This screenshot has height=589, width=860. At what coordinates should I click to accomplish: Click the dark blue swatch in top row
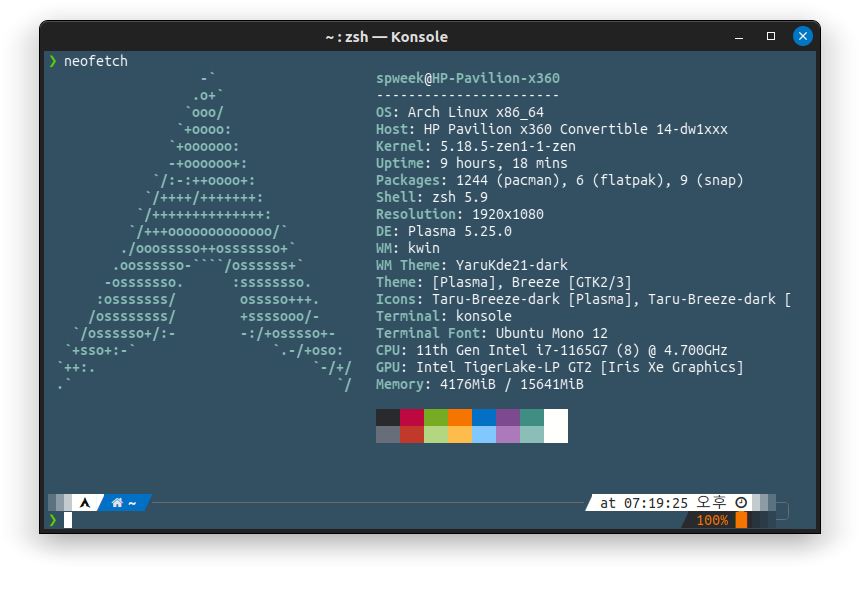tap(484, 417)
